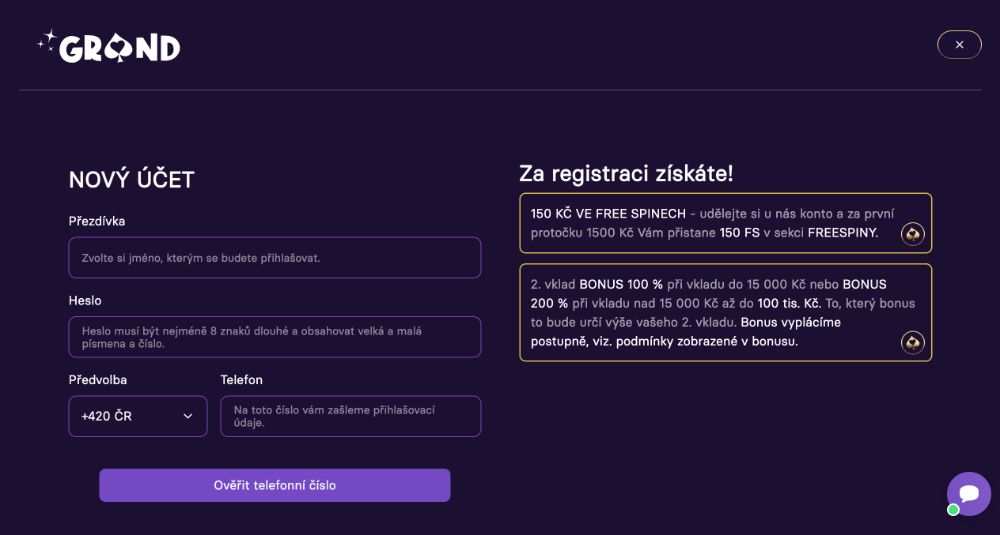This screenshot has height=535, width=1000.
Task: Click the Přezdívka field label
Action: coord(97,221)
